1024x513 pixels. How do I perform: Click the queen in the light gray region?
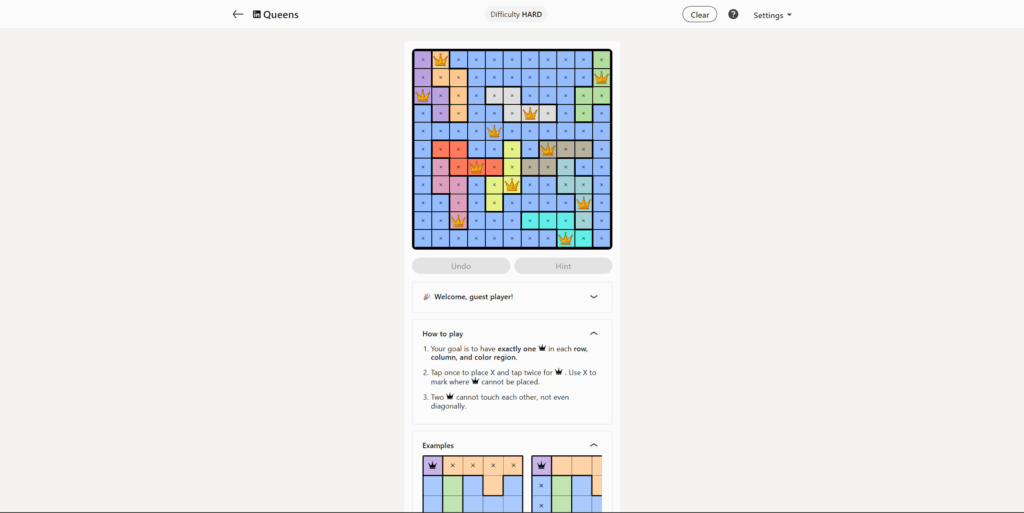pyautogui.click(x=530, y=113)
